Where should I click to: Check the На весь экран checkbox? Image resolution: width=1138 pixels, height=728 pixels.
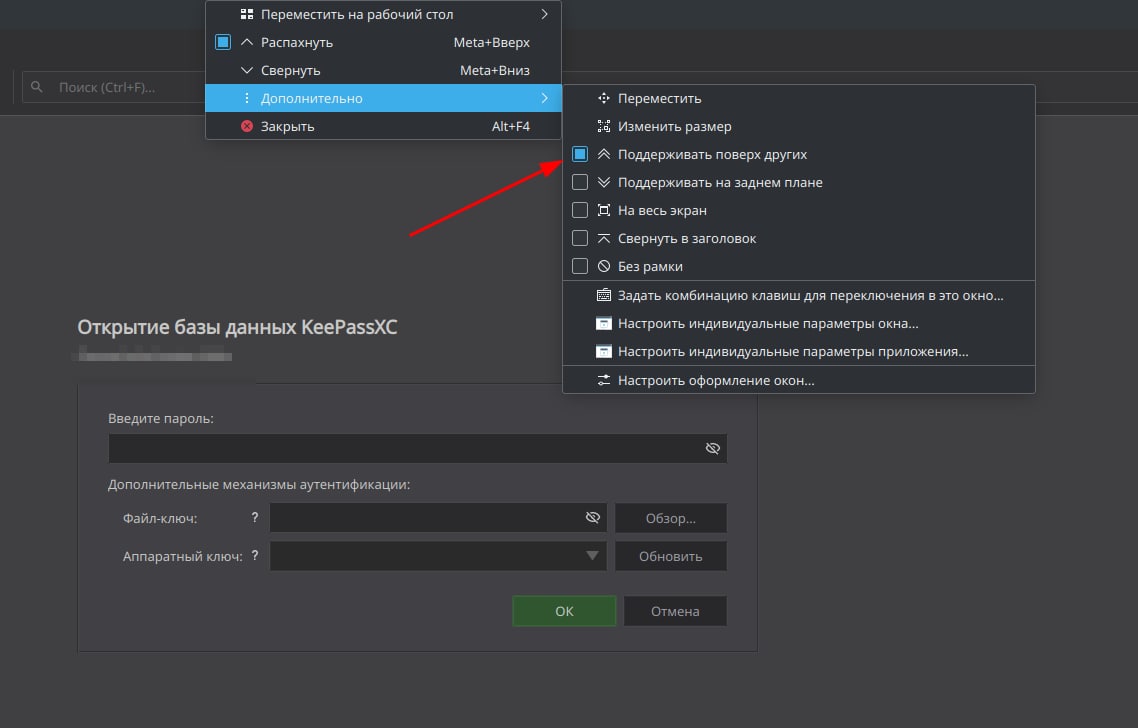pos(580,210)
